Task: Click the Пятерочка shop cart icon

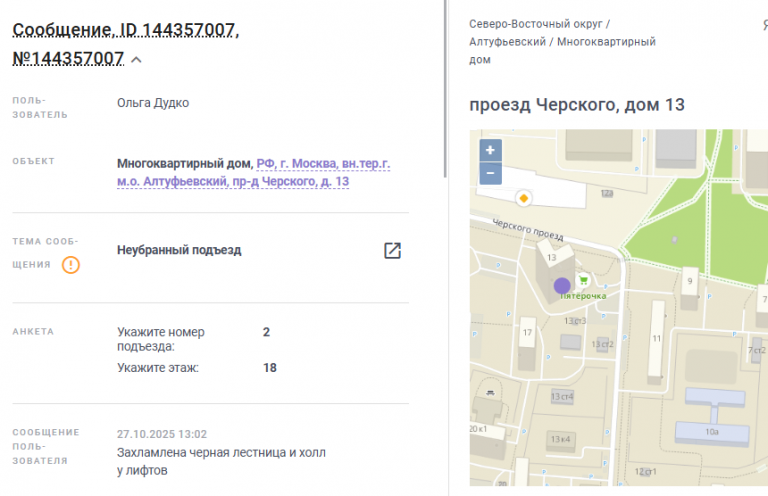Action: click(x=583, y=281)
